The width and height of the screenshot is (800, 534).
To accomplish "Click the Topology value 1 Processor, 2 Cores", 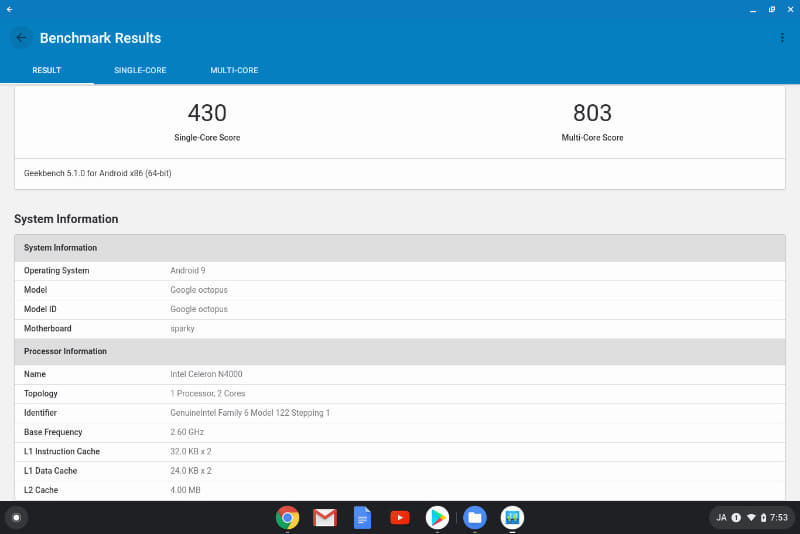I will 208,393.
